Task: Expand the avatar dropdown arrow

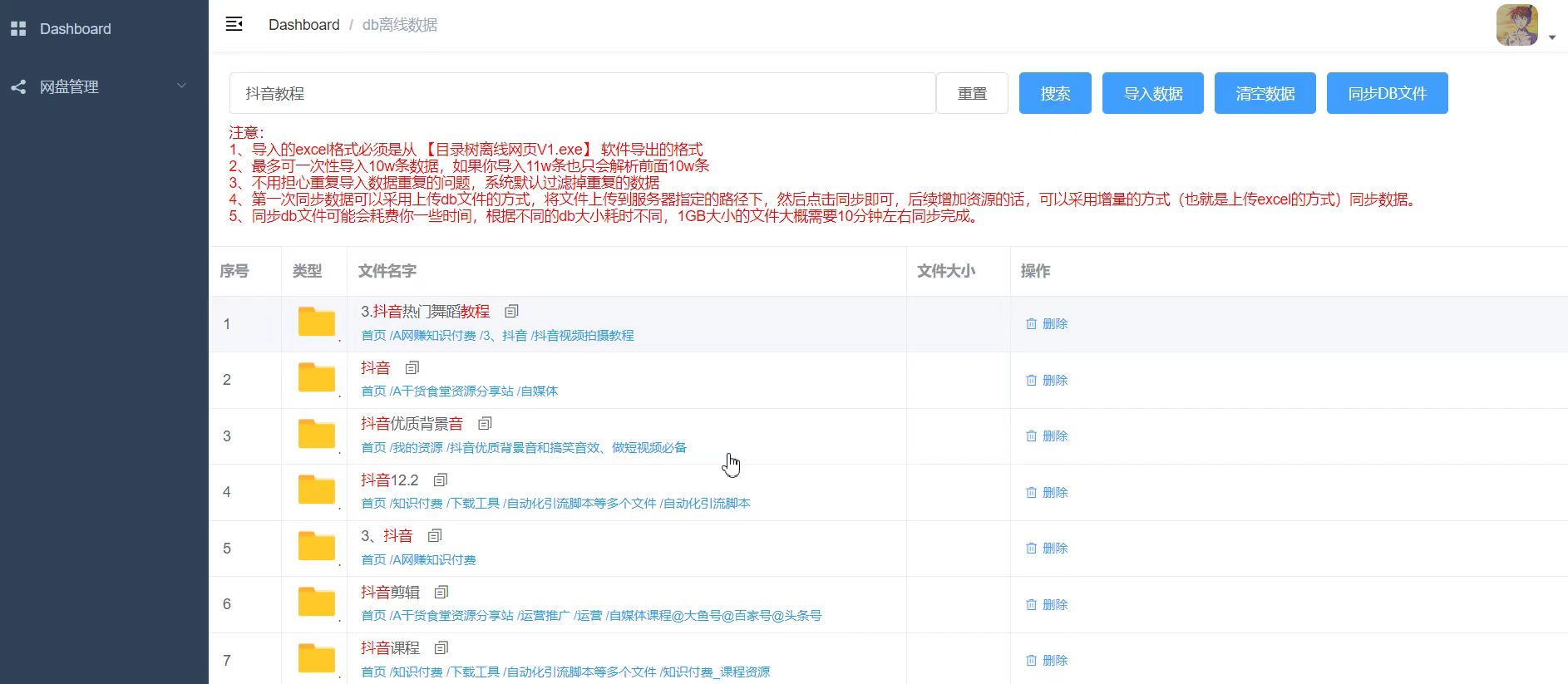Action: click(x=1552, y=37)
